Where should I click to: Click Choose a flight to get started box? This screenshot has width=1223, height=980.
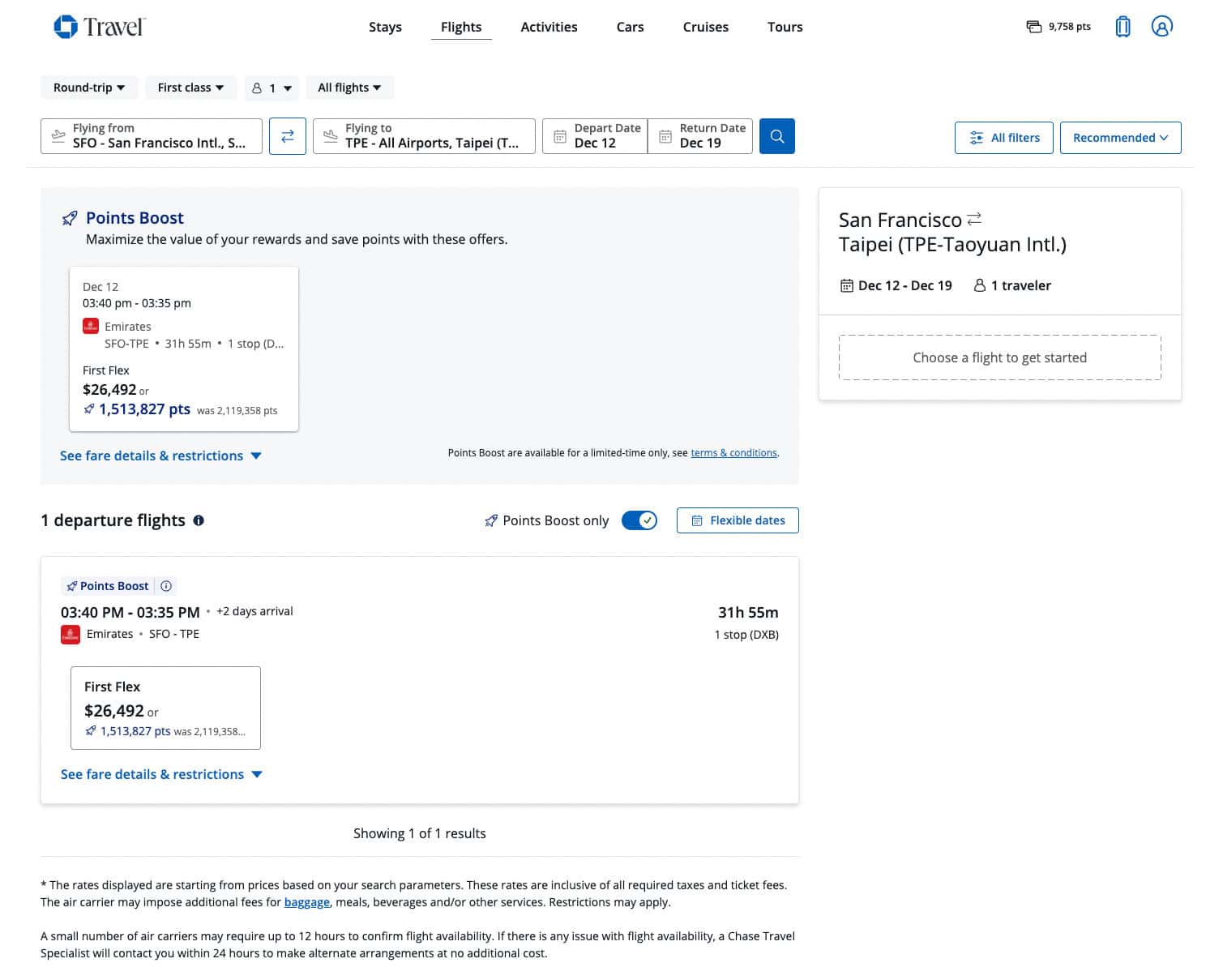[x=999, y=357]
